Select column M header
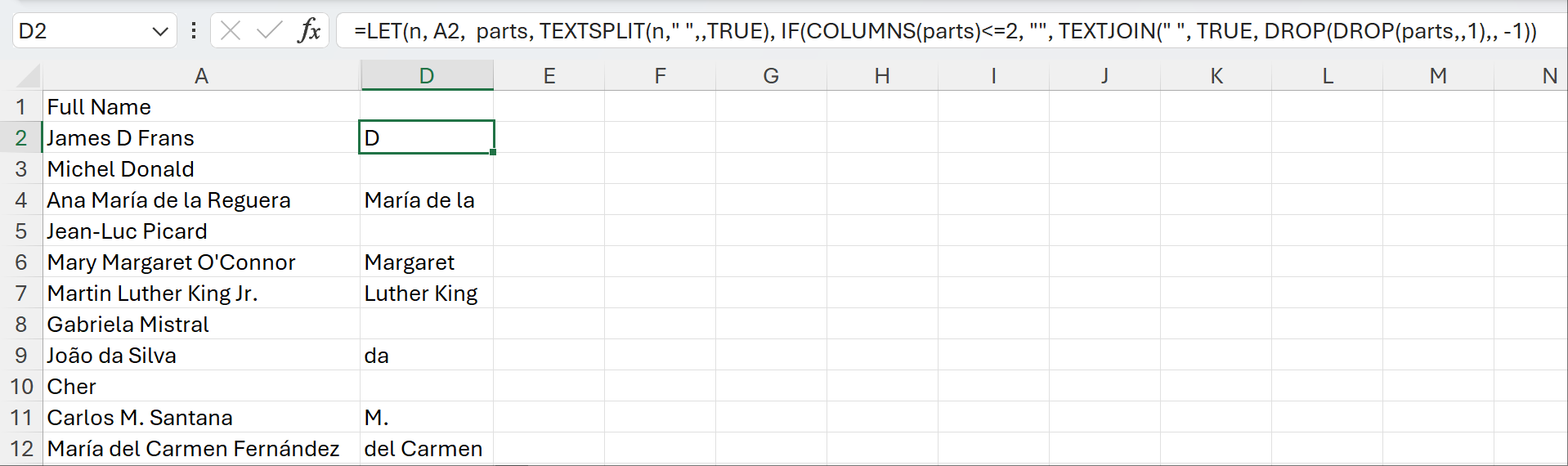Screen dimensions: 1568x466 [1437, 76]
